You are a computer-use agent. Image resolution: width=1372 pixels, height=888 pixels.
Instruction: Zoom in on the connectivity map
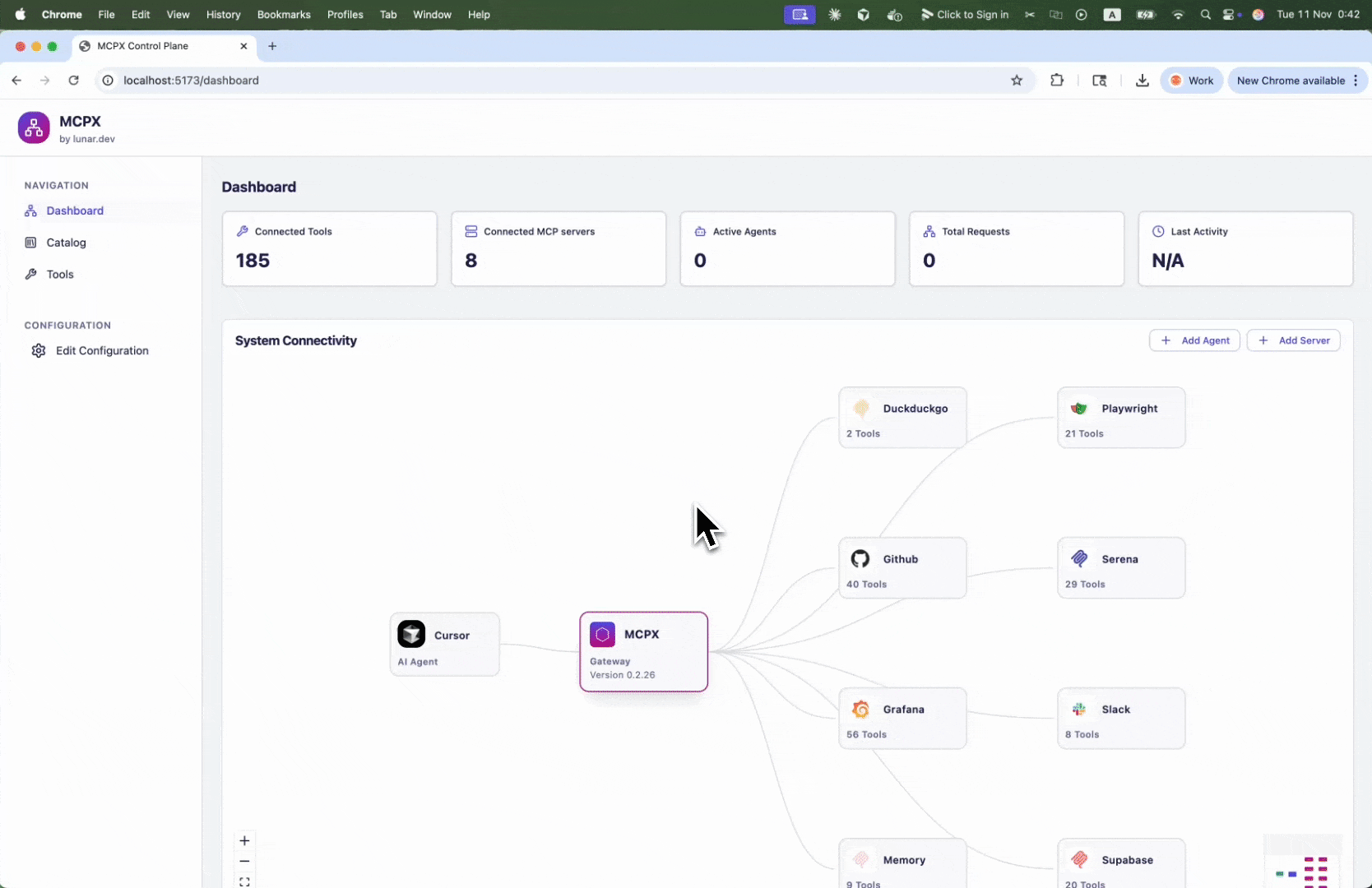(x=244, y=840)
